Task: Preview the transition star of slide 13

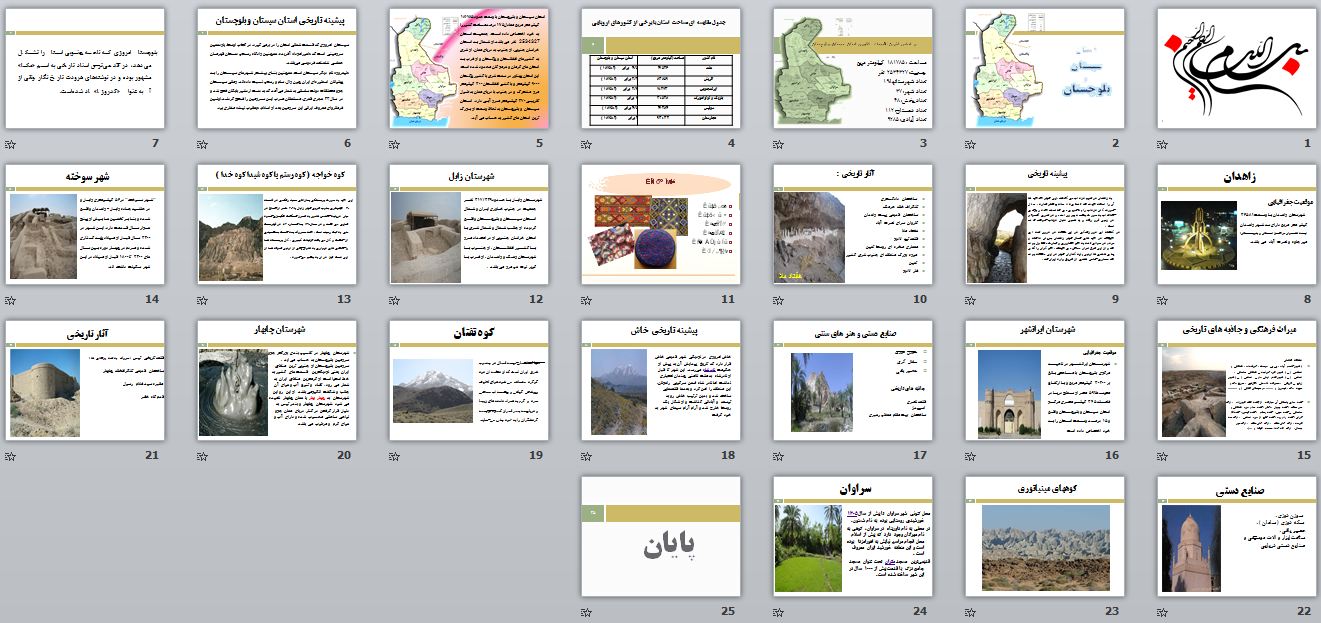Action: click(202, 301)
